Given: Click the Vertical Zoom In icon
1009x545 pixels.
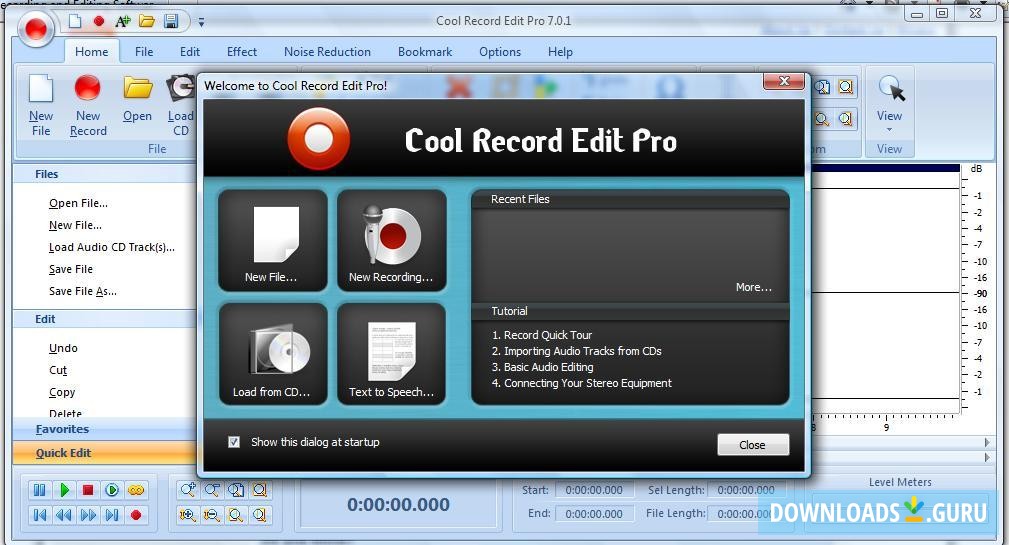Looking at the screenshot, I should 188,515.
